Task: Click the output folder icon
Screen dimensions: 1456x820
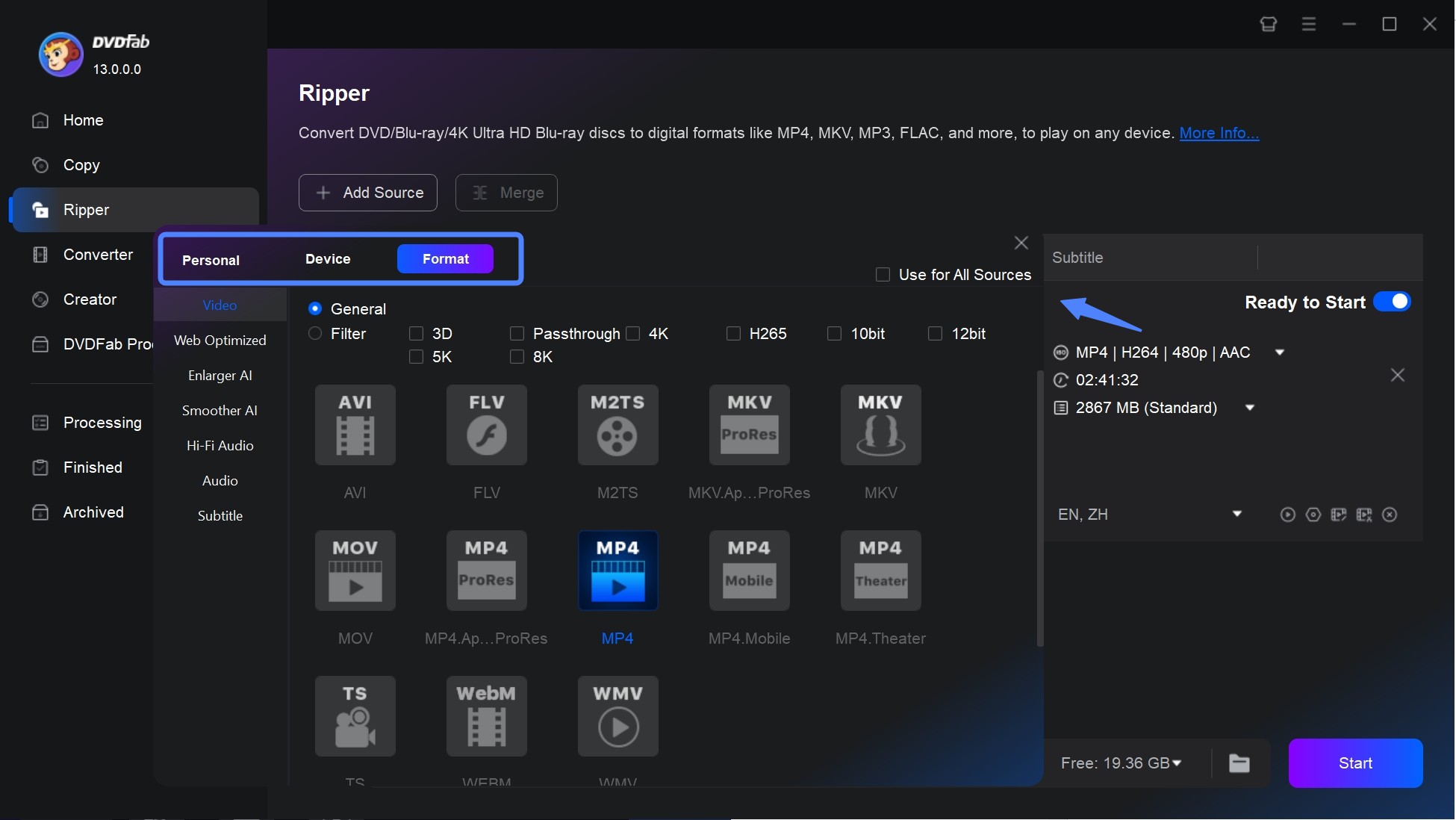Action: (1240, 762)
